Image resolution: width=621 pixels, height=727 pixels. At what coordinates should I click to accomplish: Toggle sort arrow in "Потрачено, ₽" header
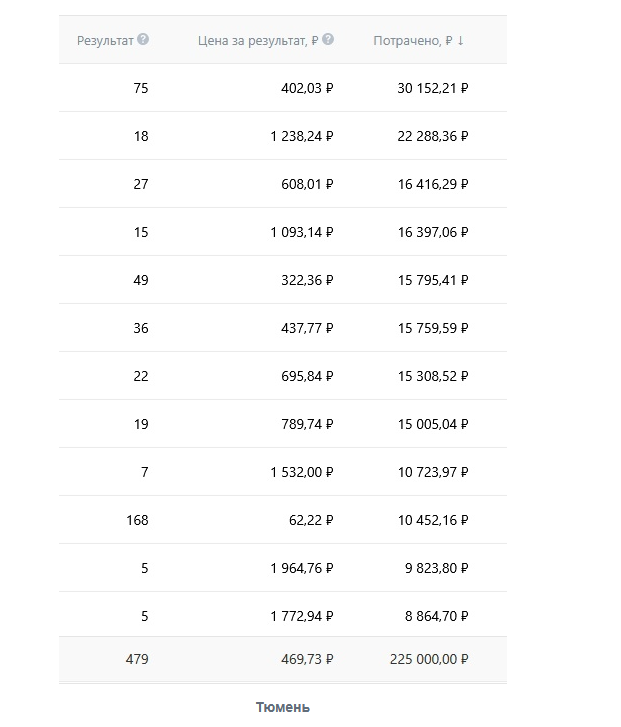coord(461,41)
